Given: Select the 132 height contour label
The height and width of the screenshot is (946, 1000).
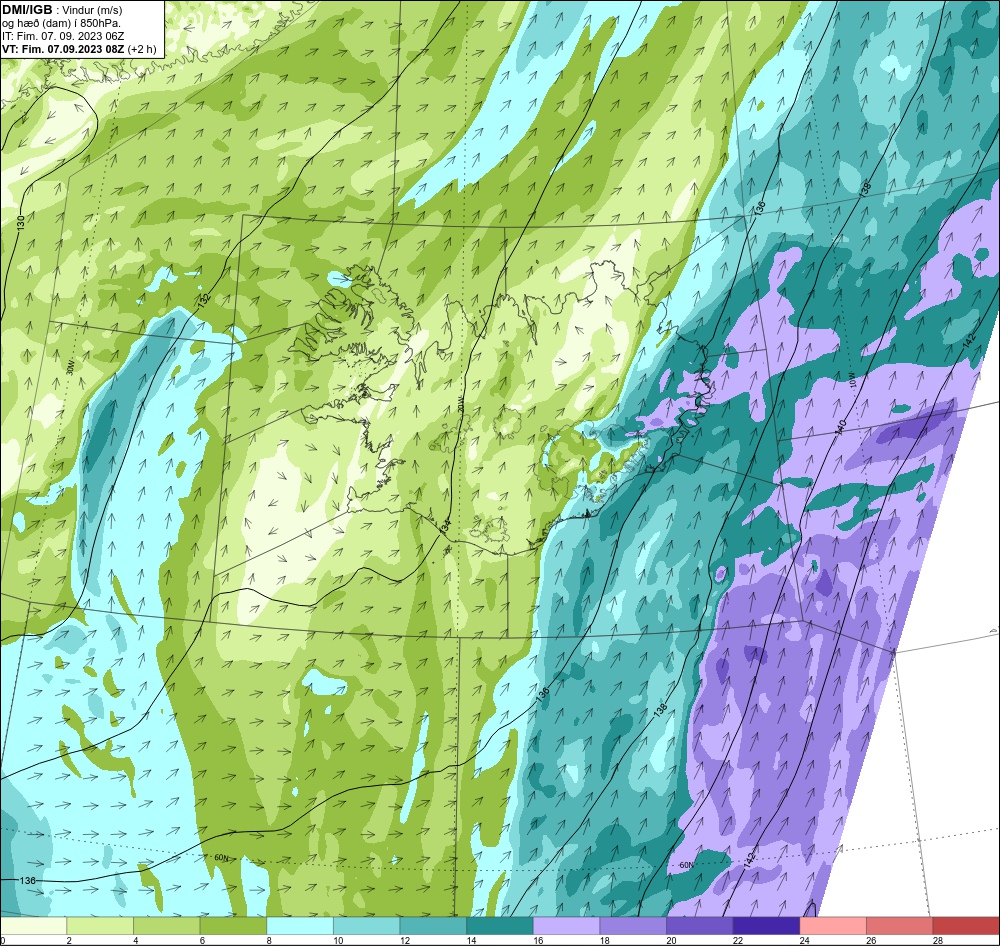Looking at the screenshot, I should pyautogui.click(x=203, y=302).
